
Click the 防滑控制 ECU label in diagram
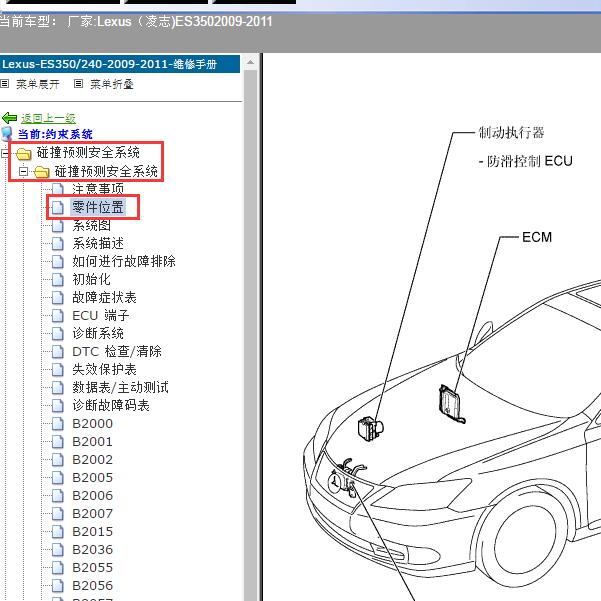[526, 161]
